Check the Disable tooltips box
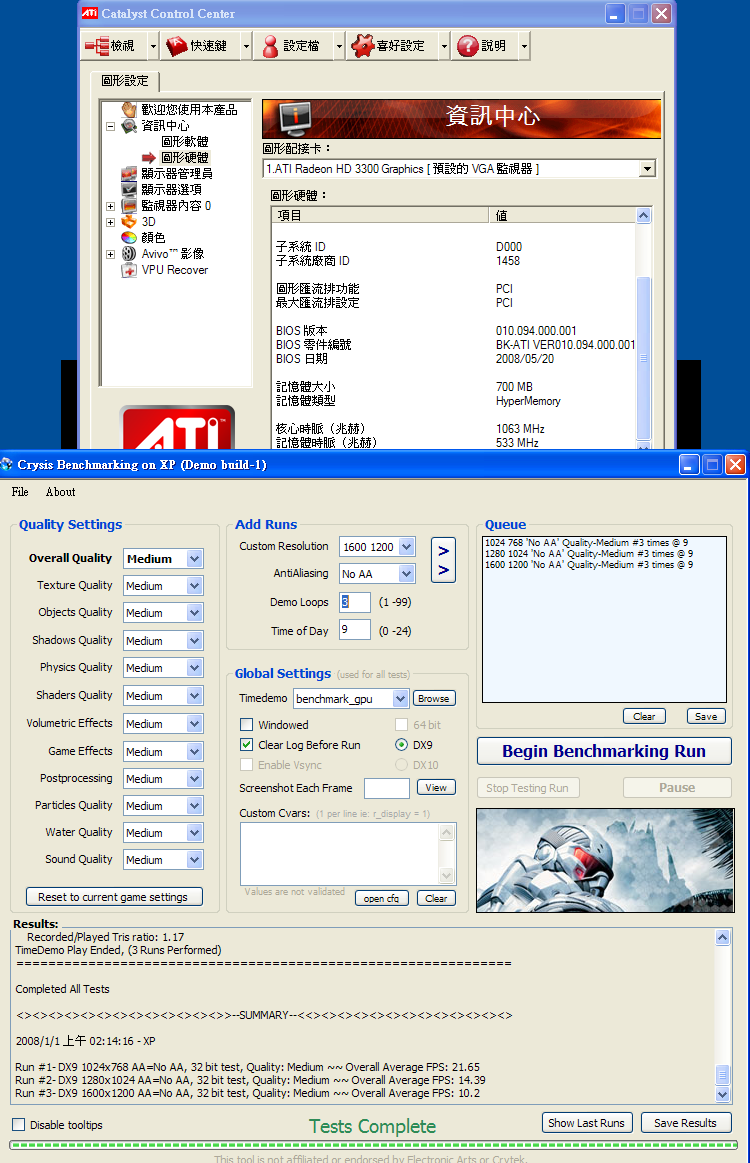The width and height of the screenshot is (750, 1163). click(x=19, y=1125)
